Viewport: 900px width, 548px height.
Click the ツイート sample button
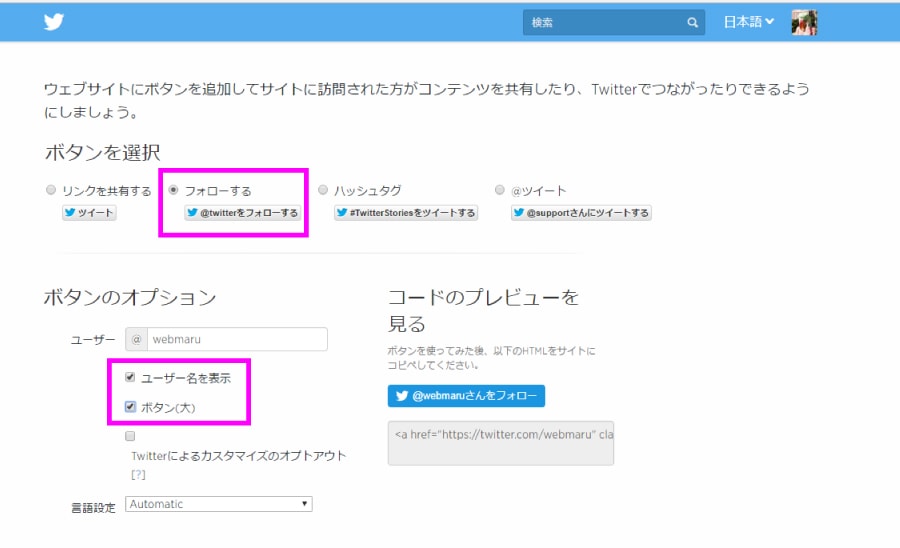click(89, 212)
